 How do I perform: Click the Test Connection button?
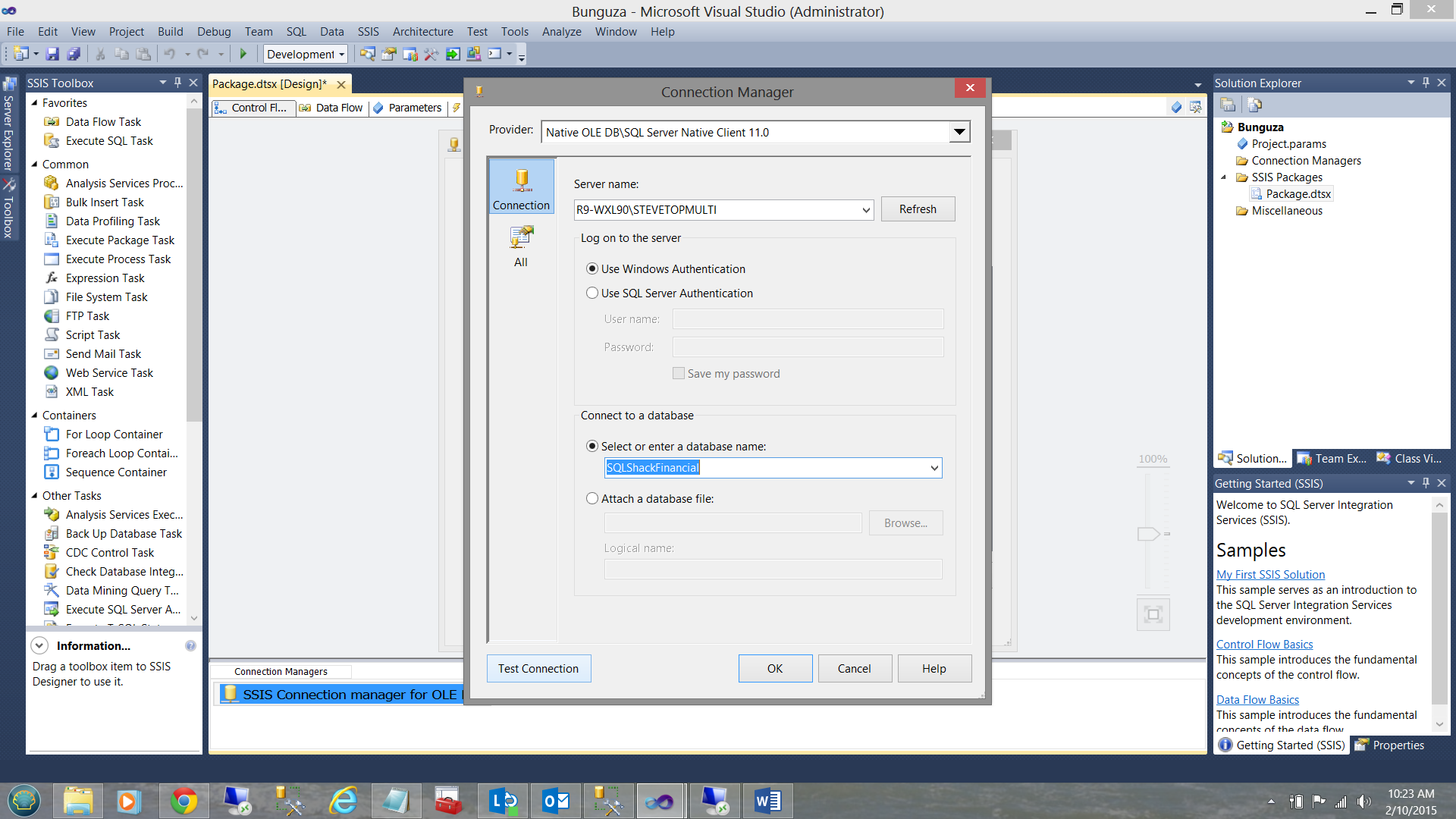pyautogui.click(x=538, y=669)
